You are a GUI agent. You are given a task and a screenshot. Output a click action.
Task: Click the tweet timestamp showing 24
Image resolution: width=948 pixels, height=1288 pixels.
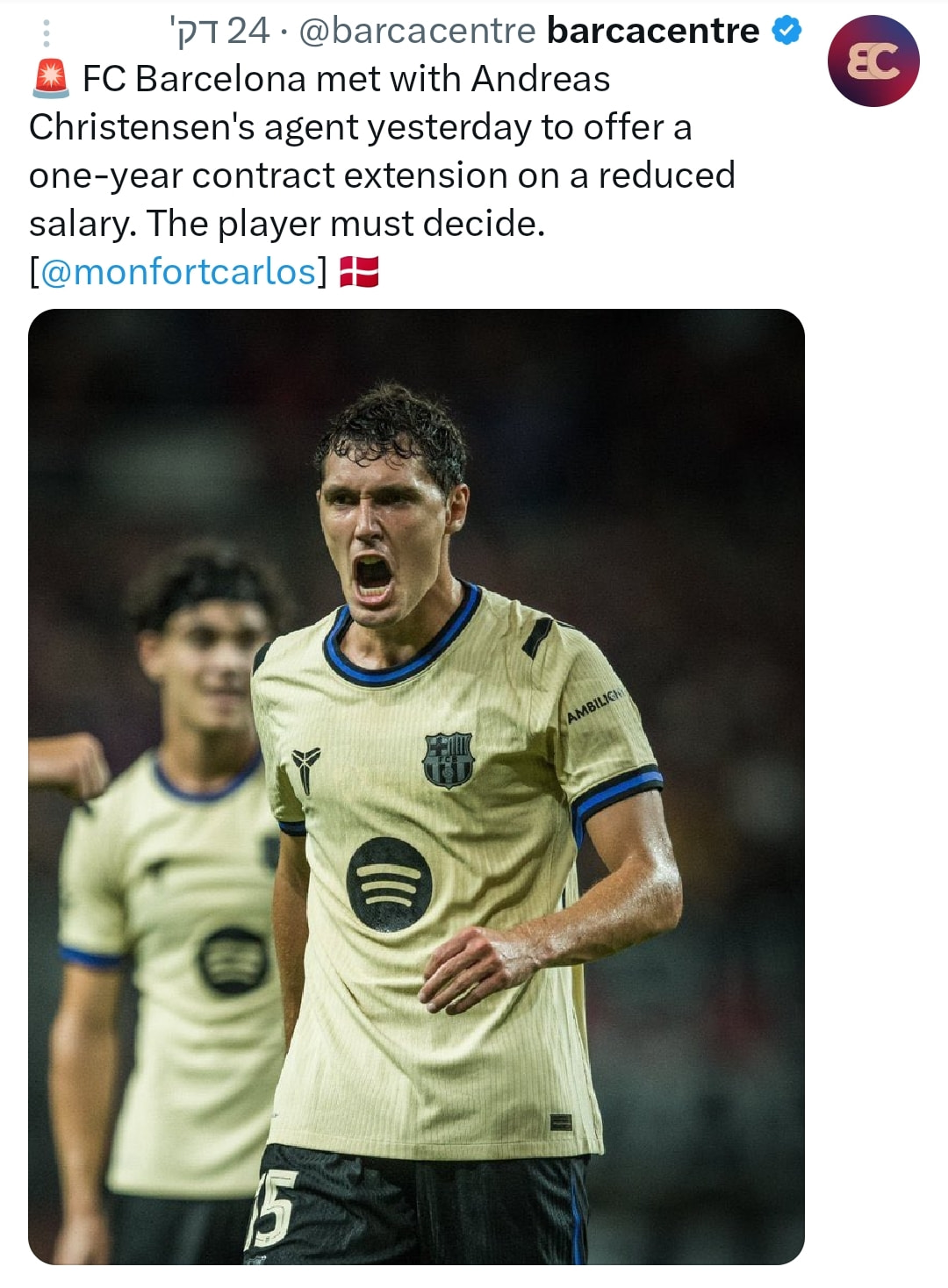pyautogui.click(x=219, y=32)
